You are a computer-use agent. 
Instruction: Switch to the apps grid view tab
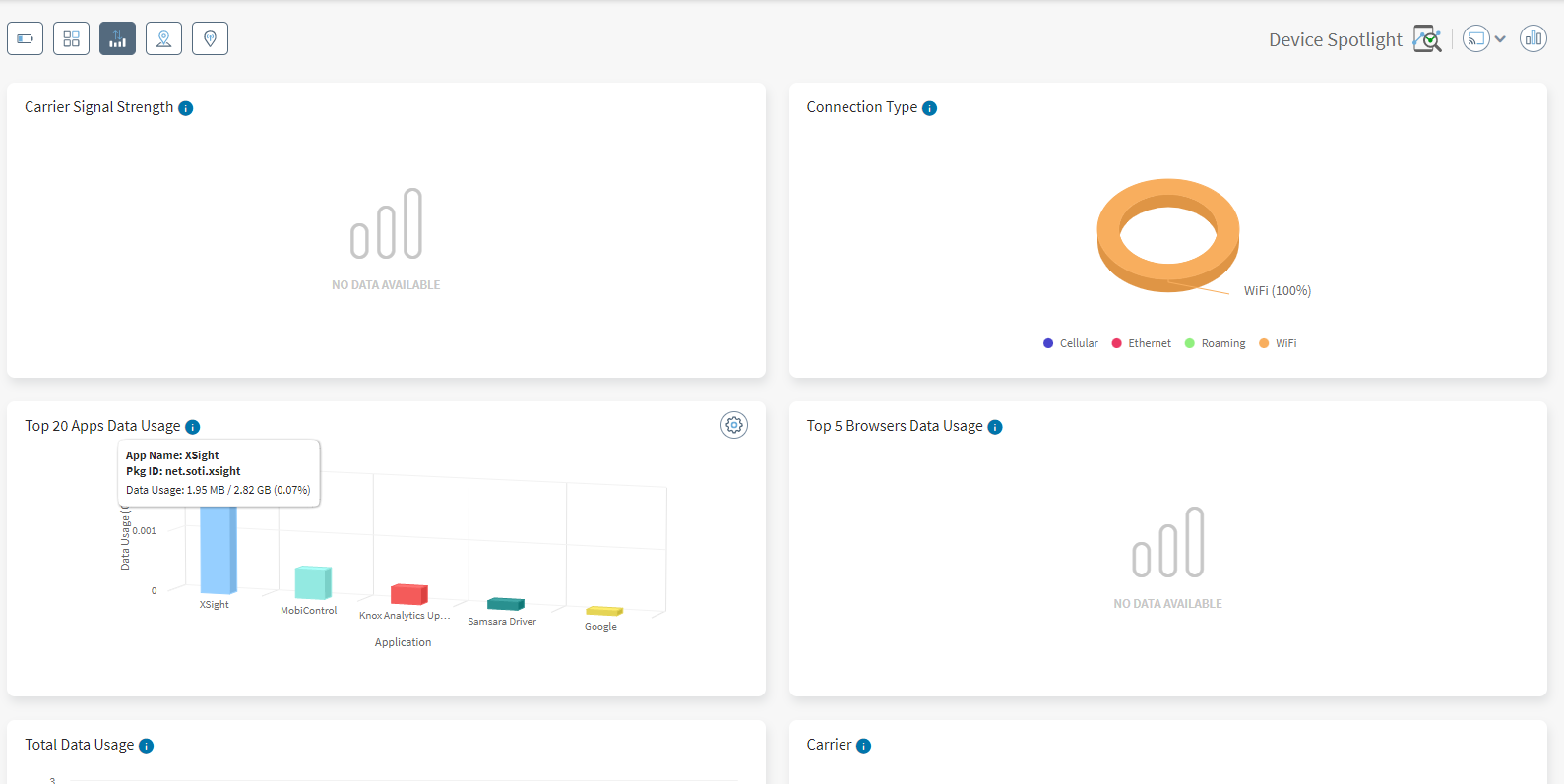tap(71, 38)
